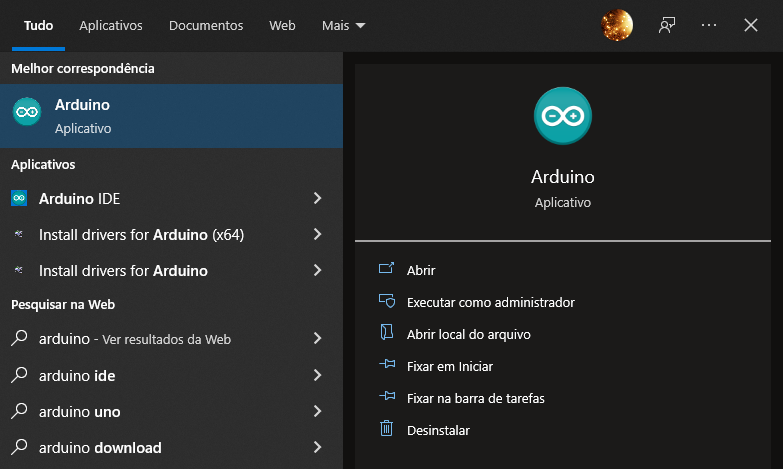Choose Abrir local do arquivo

point(468,334)
